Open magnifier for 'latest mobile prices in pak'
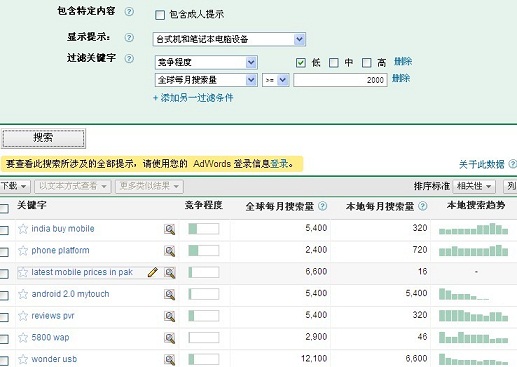 170,273
